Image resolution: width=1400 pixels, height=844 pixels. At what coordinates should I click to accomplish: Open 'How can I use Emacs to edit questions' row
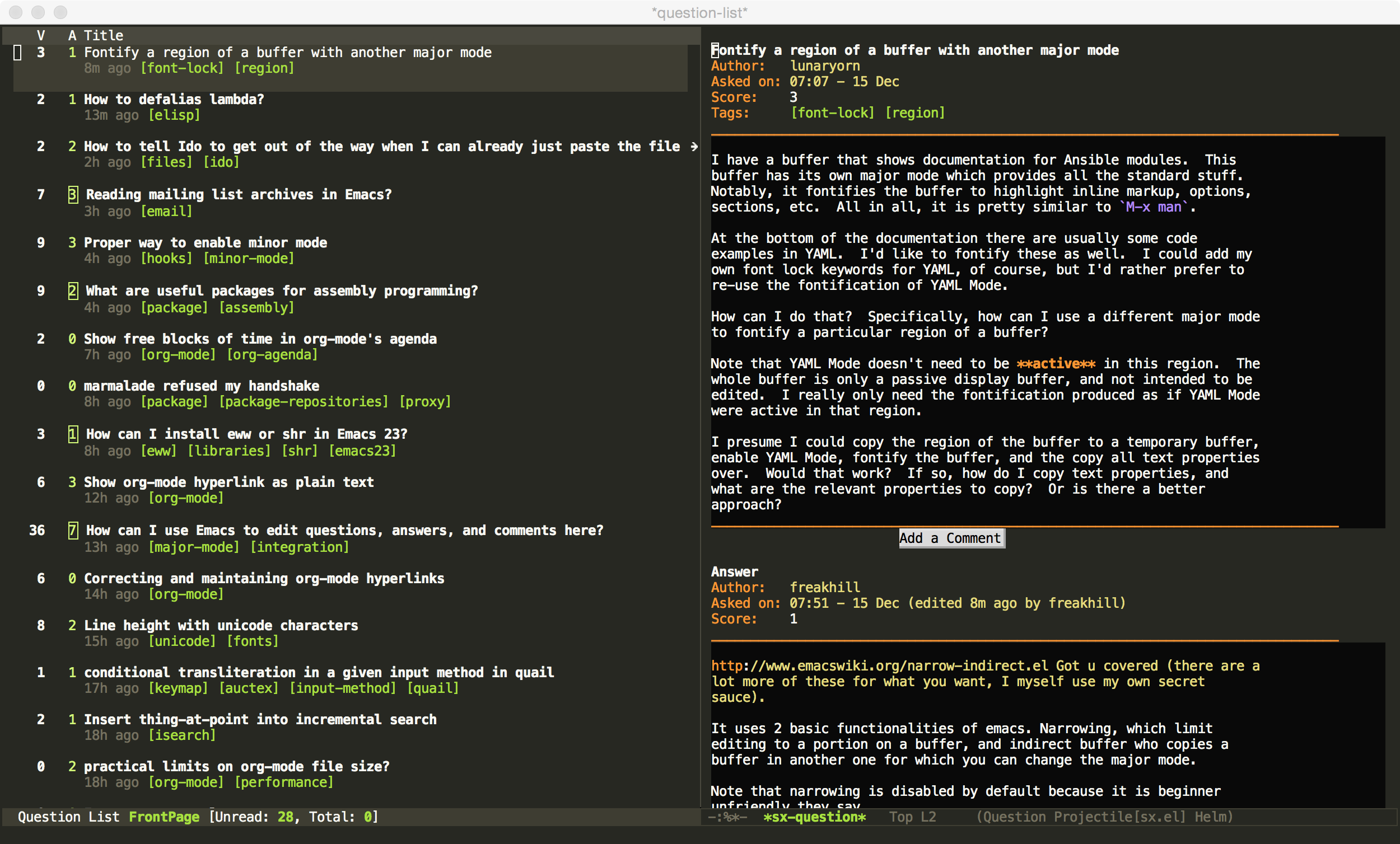click(x=344, y=531)
